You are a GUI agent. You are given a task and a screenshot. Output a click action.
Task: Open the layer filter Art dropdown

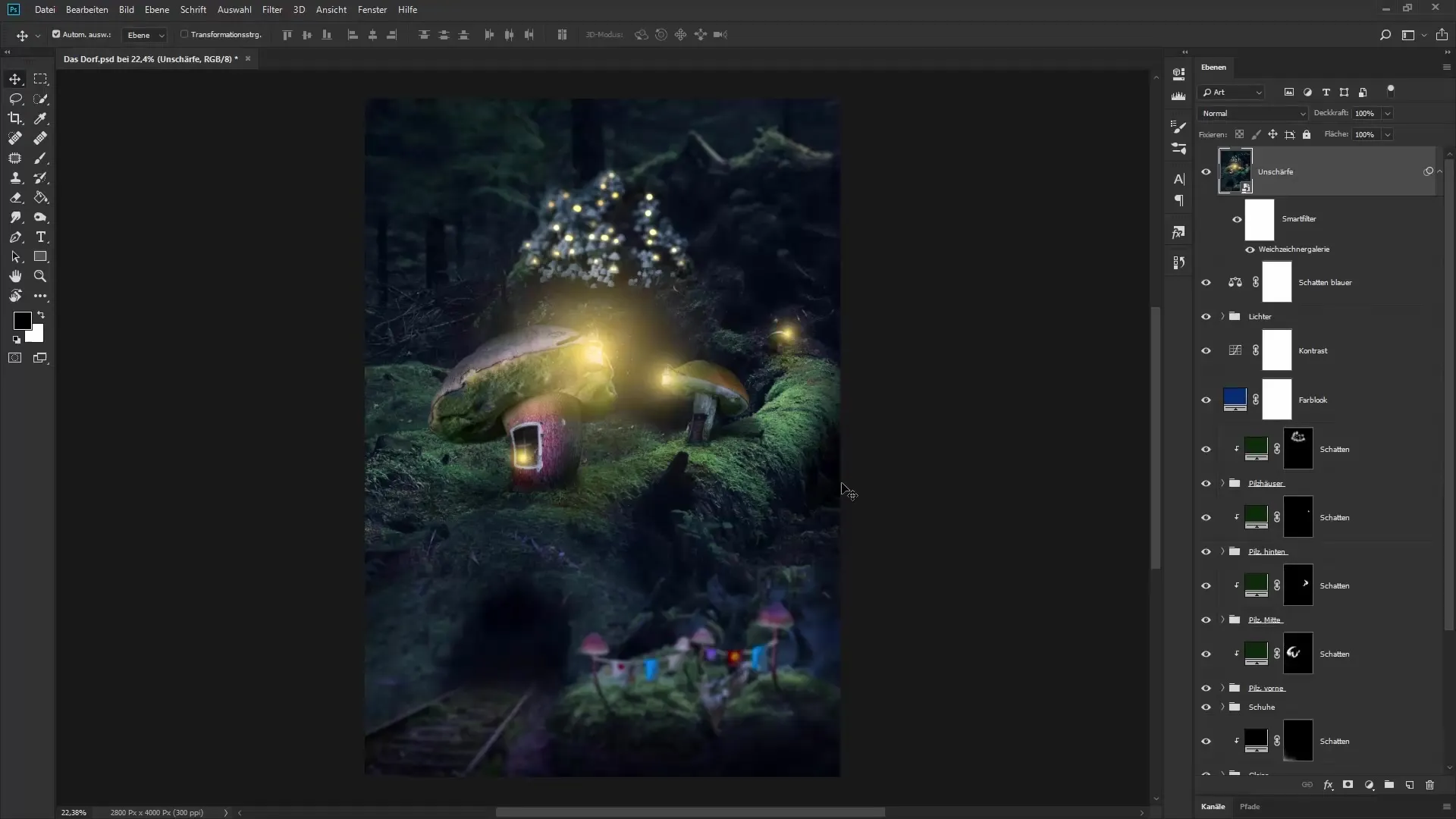pos(1232,93)
